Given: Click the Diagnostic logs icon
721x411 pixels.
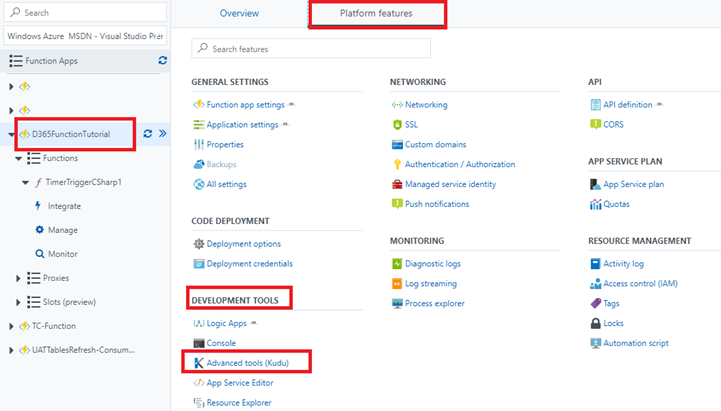Looking at the screenshot, I should 397,264.
